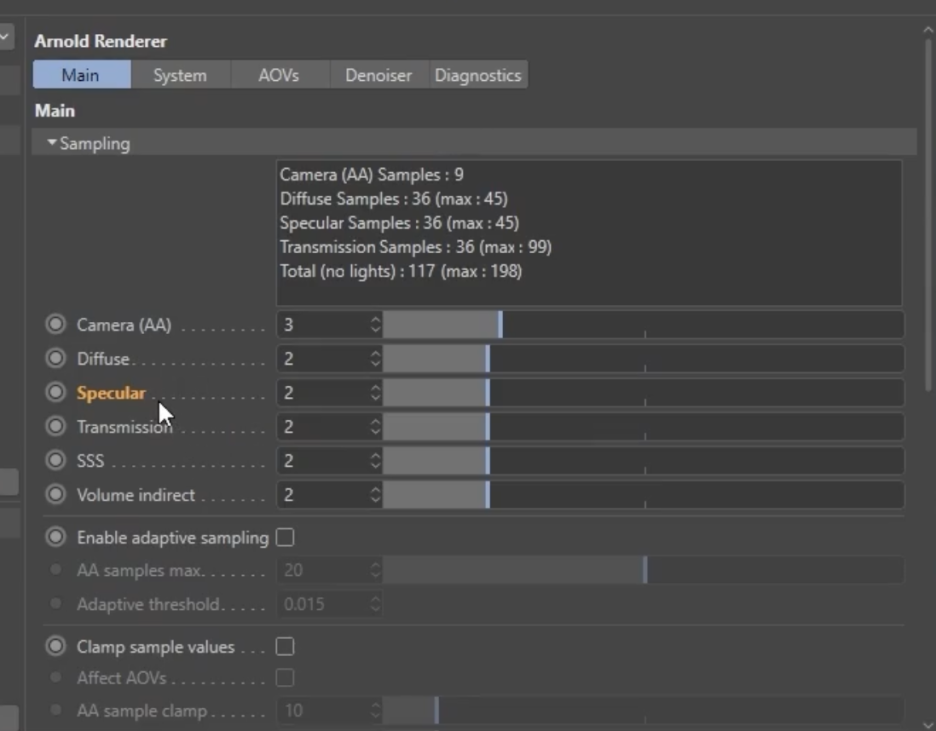This screenshot has width=936, height=731.
Task: Click Clamp sample values animation dot
Action: tap(56, 646)
